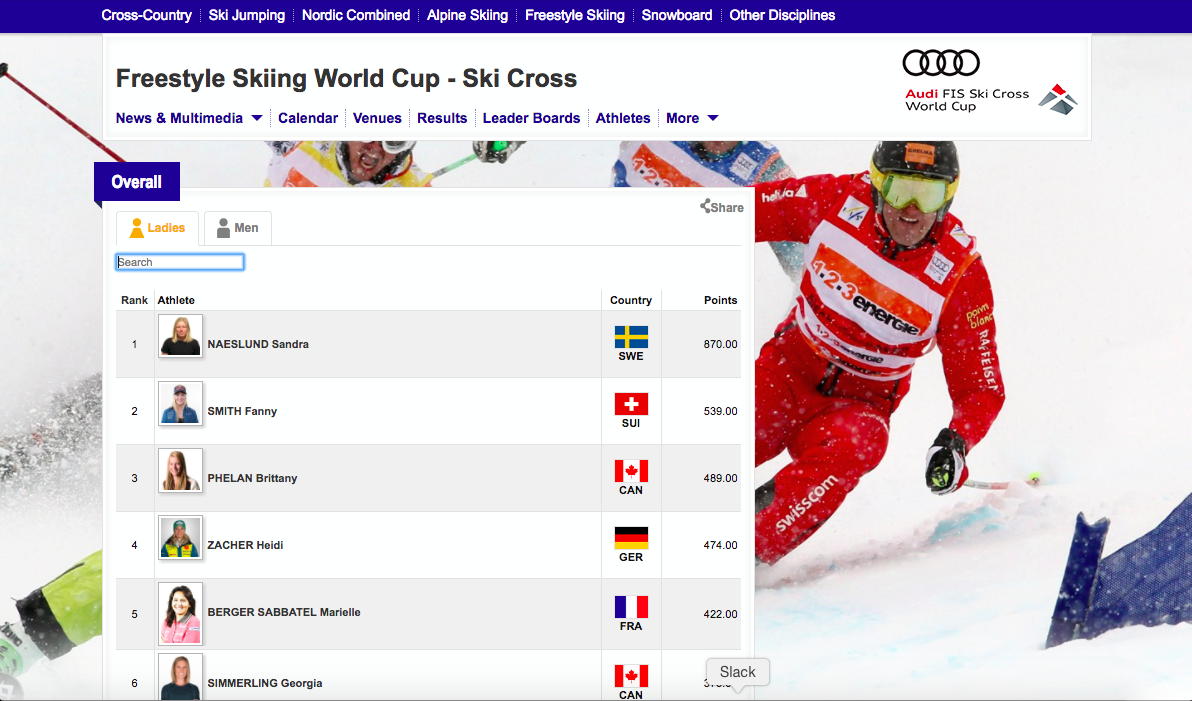Click the Share icon
Viewport: 1192px width, 701px height.
pyautogui.click(x=705, y=206)
